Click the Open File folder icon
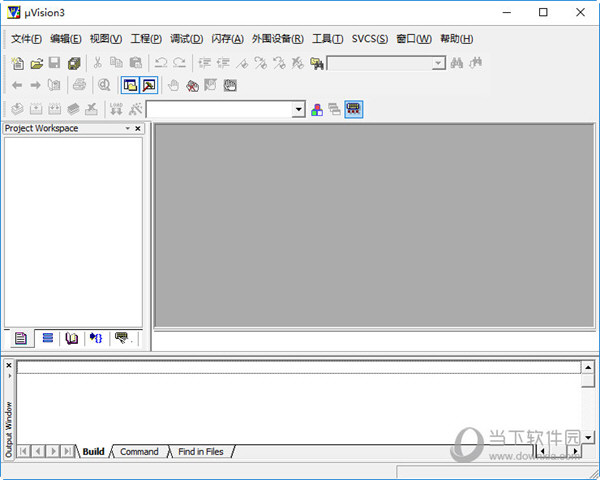This screenshot has width=600, height=480. click(36, 63)
